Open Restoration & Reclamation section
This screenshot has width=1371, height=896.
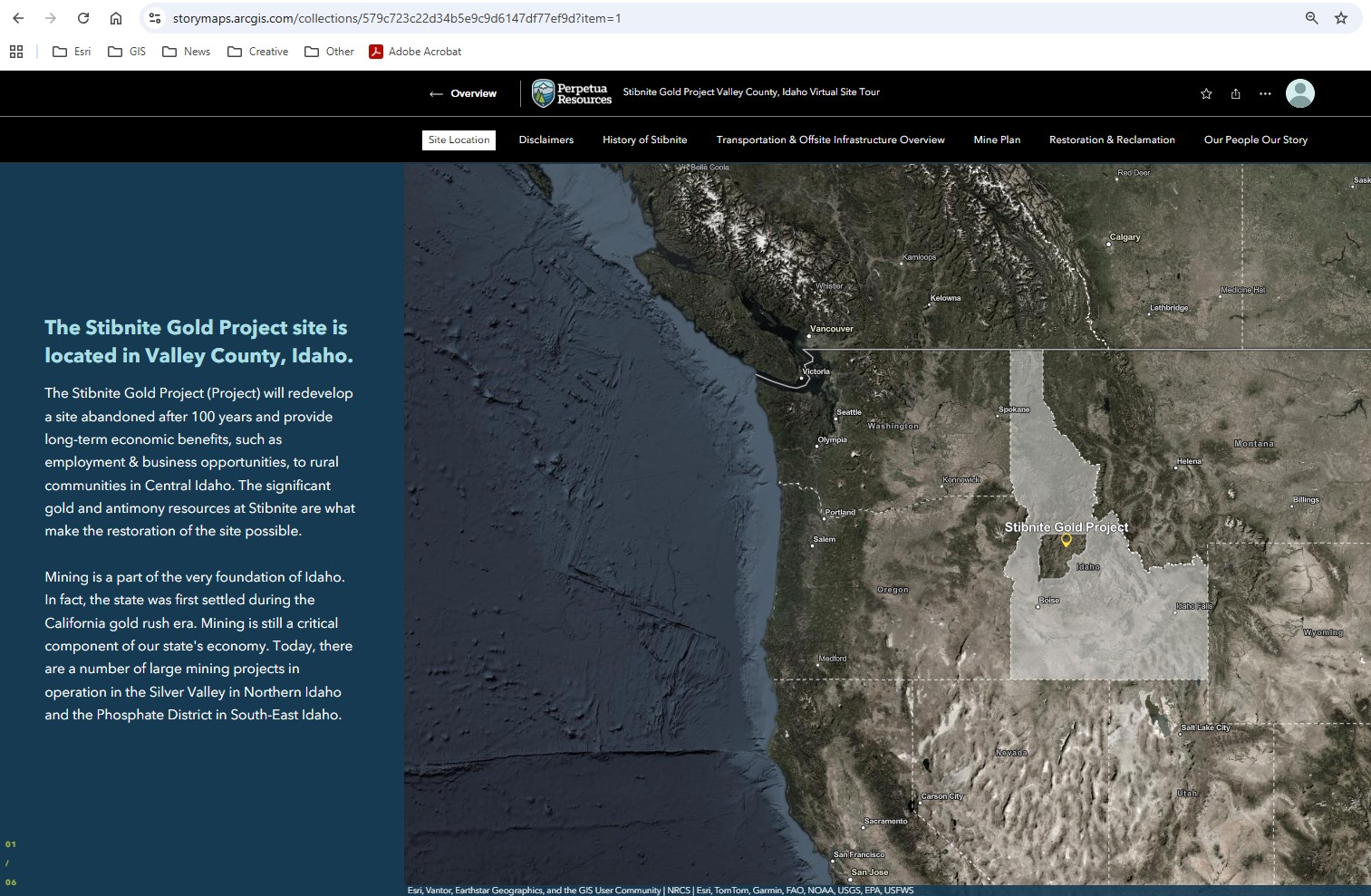point(1112,140)
